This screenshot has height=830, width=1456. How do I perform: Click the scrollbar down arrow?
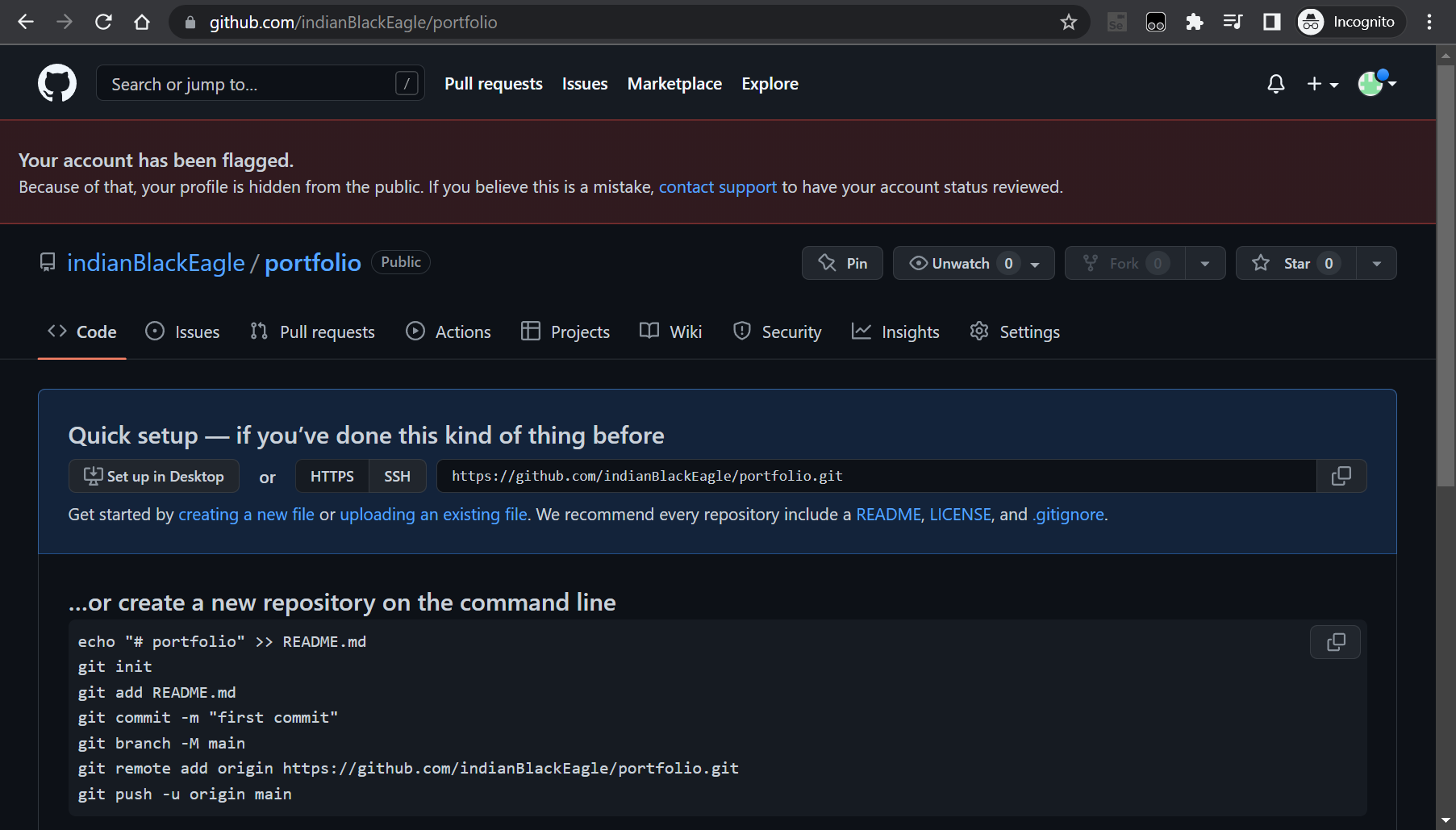coord(1446,821)
